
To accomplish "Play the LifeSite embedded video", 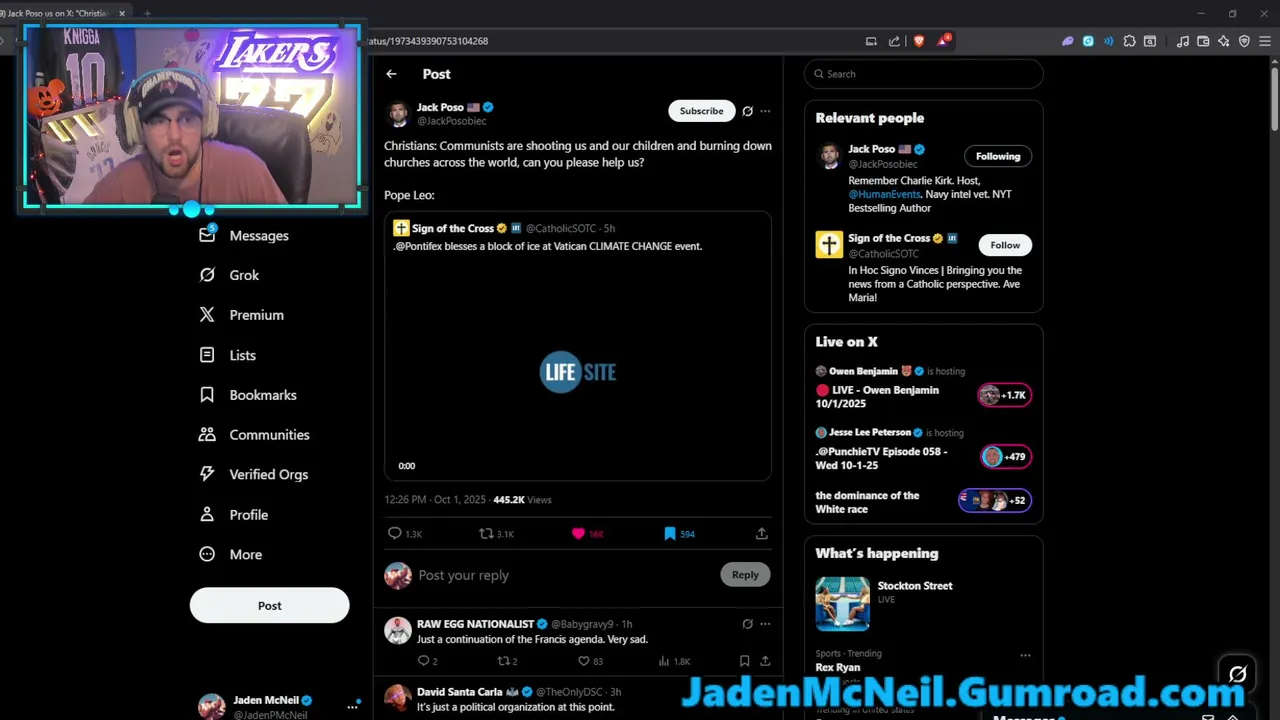I will [578, 372].
